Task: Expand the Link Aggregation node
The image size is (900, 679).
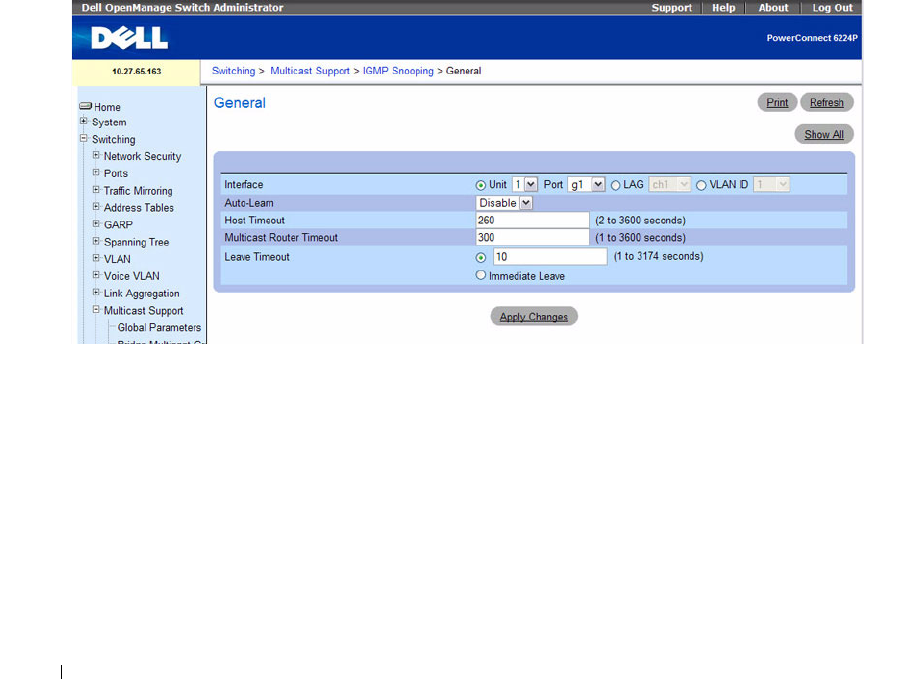Action: click(x=96, y=292)
